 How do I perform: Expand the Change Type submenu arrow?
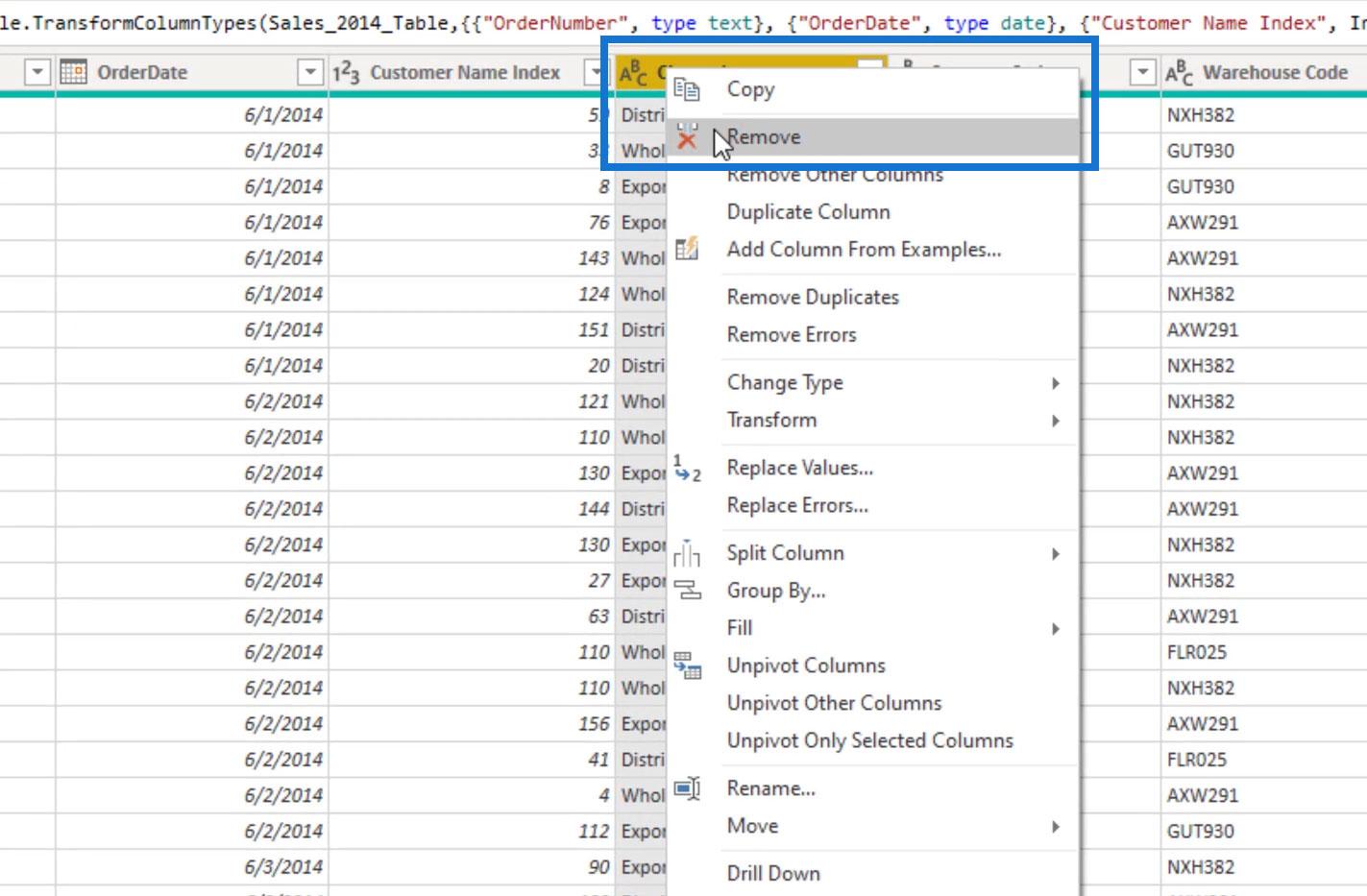coord(1056,383)
